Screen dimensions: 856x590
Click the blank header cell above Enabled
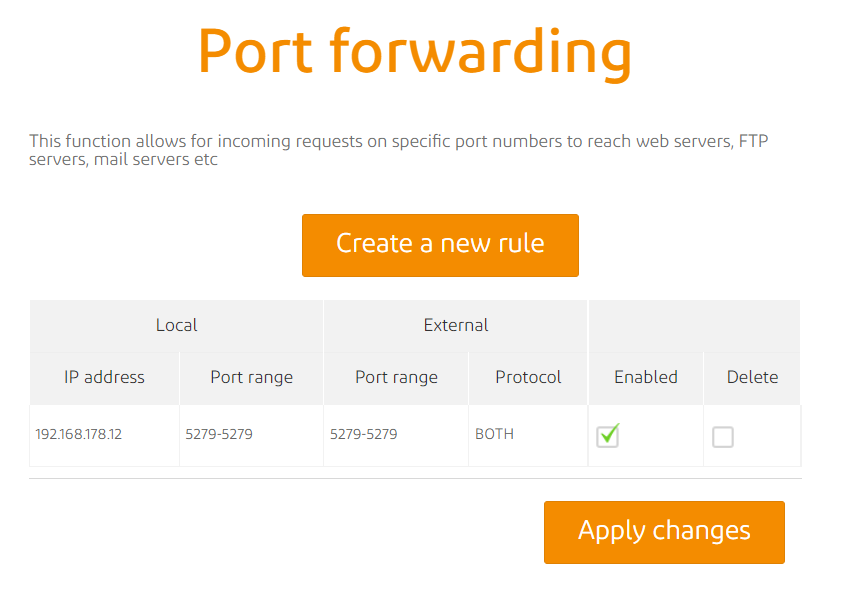(694, 325)
